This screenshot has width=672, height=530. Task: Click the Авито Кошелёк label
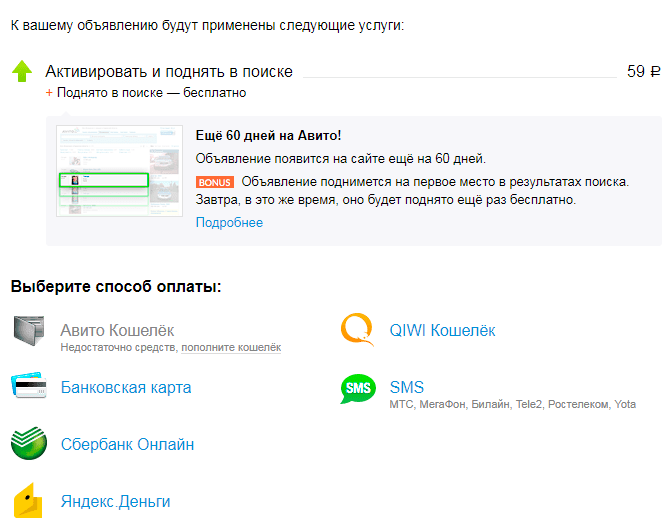tap(117, 330)
